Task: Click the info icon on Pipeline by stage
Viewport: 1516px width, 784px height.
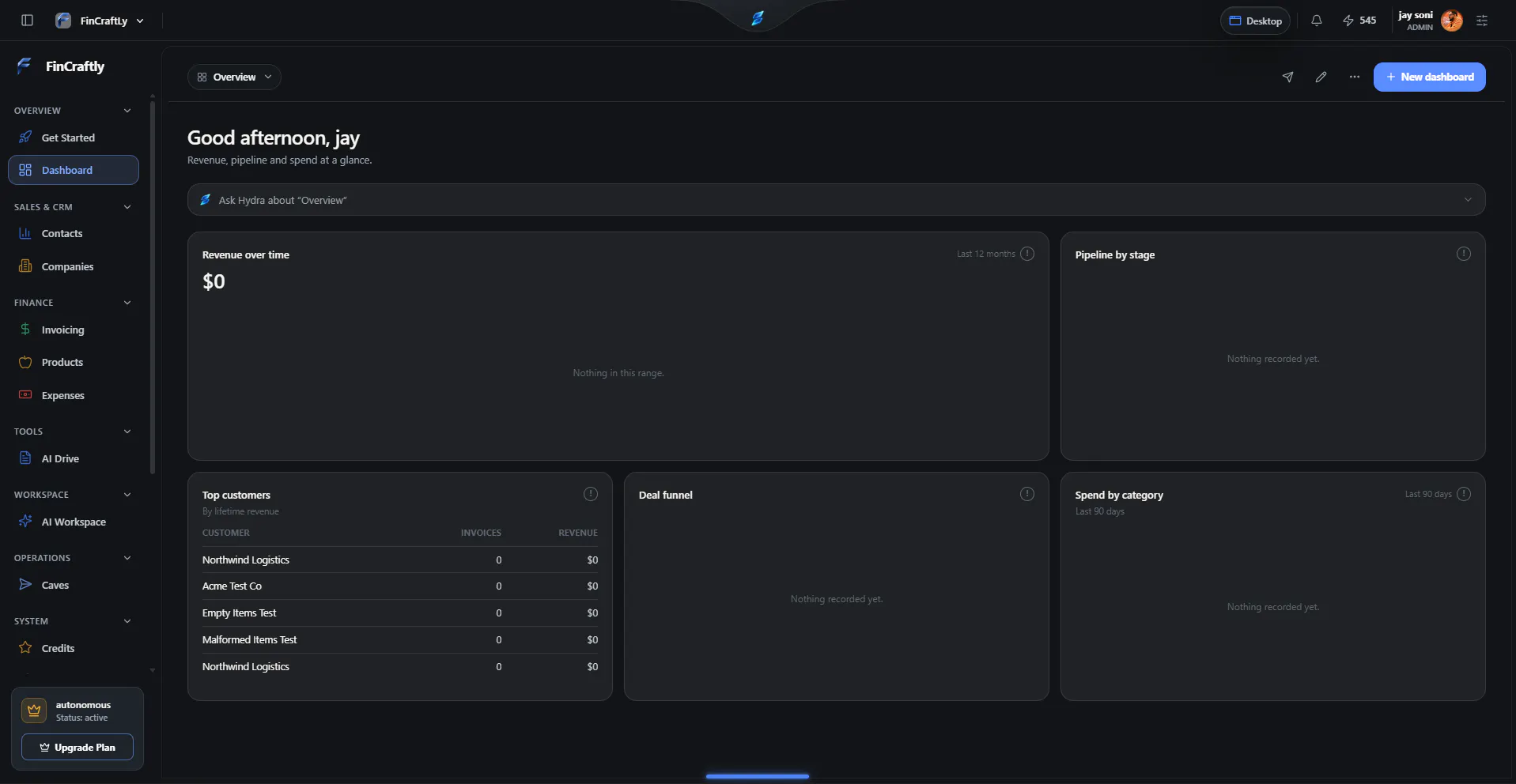Action: (1464, 254)
